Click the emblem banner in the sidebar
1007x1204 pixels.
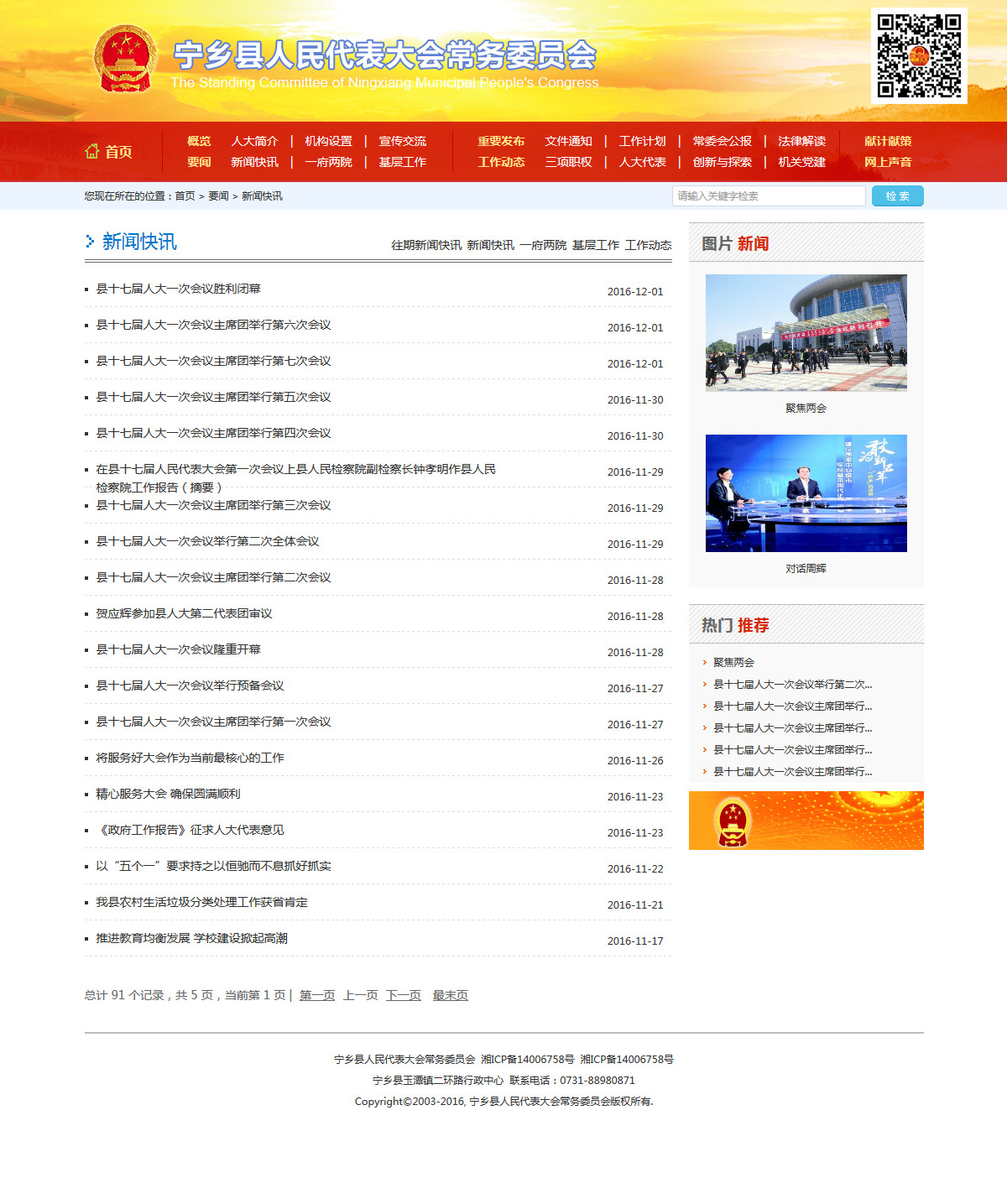[x=806, y=821]
